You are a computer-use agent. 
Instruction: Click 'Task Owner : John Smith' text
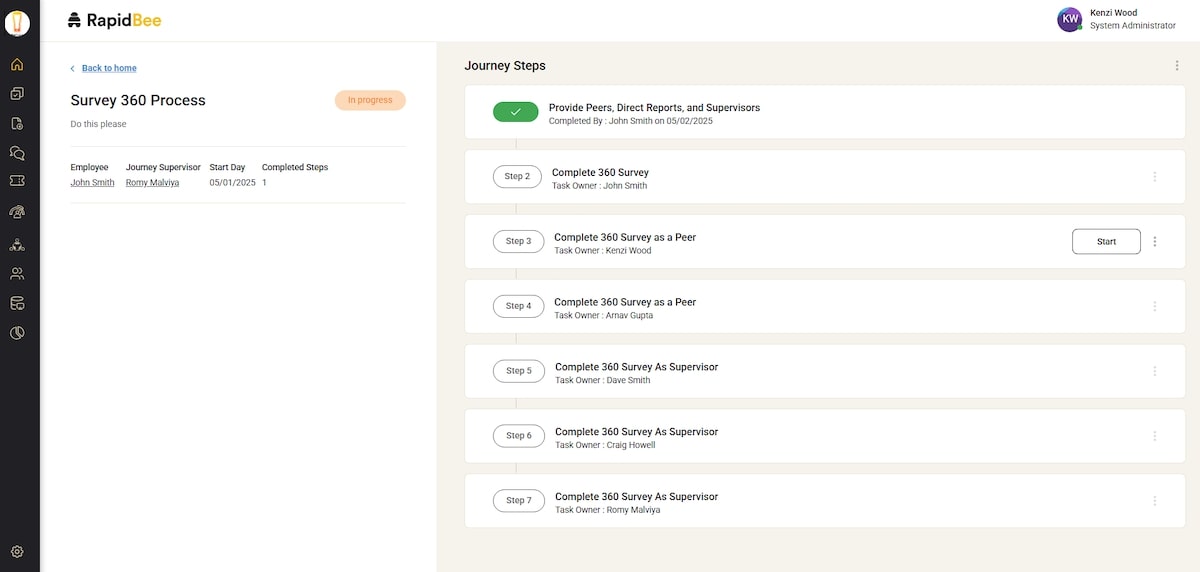599,186
